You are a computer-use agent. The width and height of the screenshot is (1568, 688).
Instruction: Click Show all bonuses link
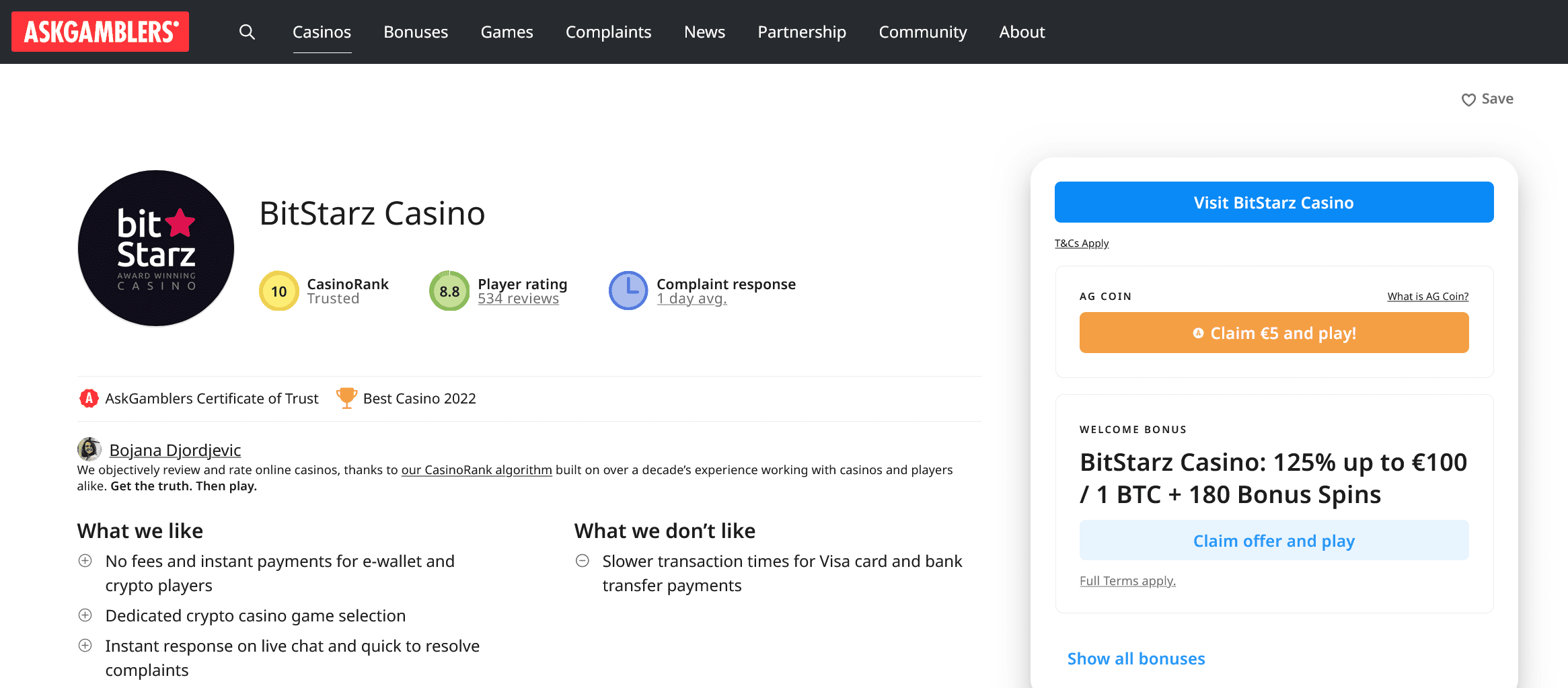tap(1135, 658)
